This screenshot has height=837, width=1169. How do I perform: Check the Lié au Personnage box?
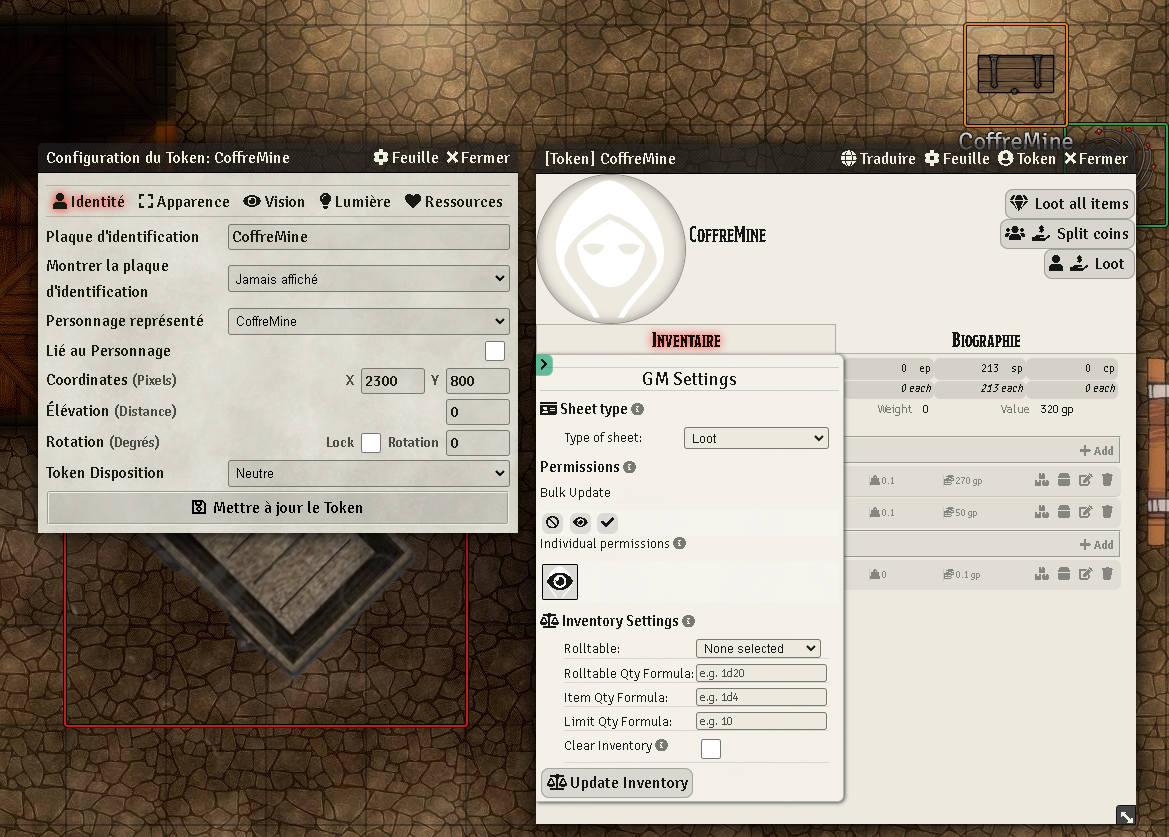(494, 350)
